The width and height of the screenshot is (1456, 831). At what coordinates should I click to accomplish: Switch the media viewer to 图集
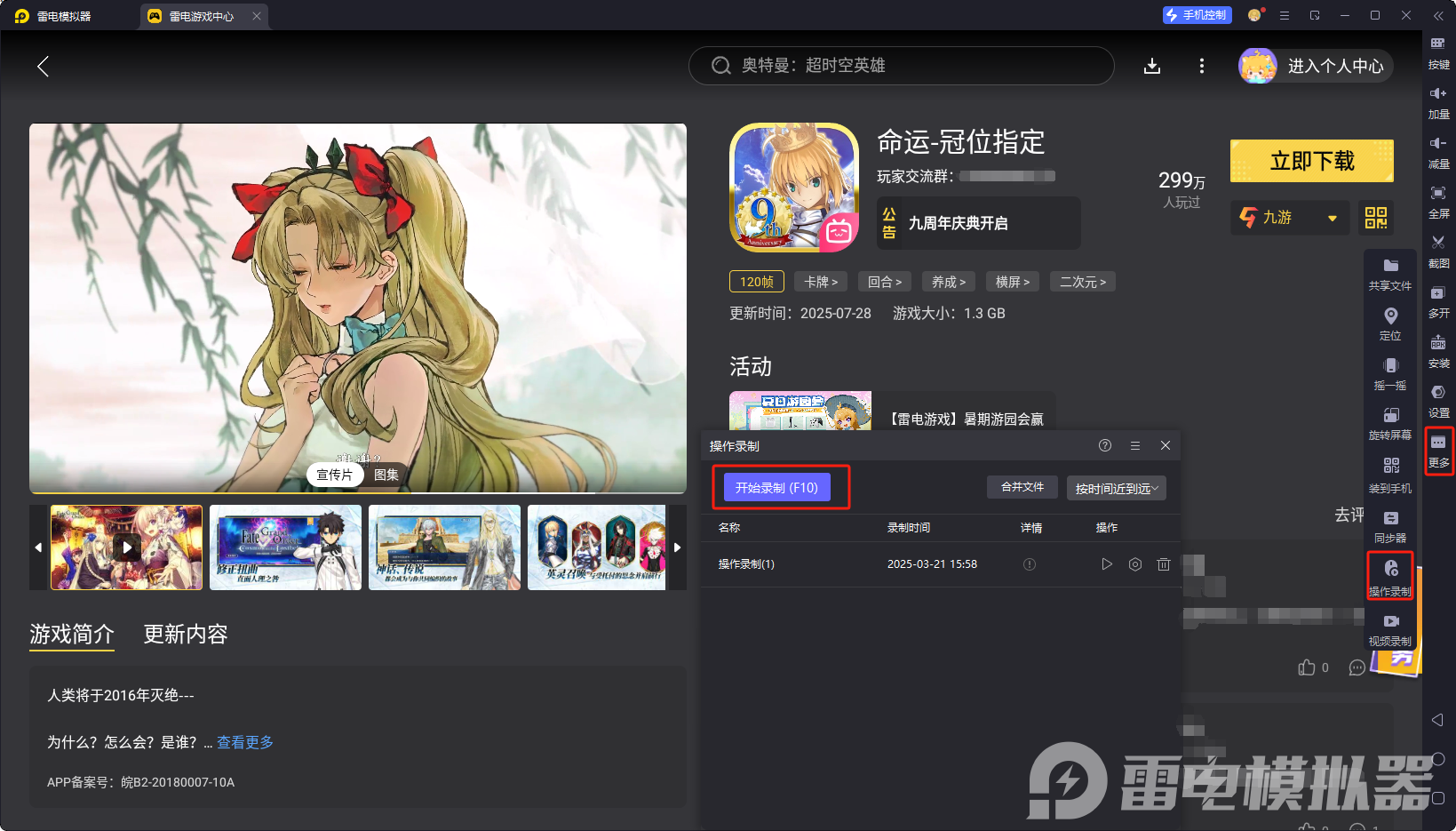pyautogui.click(x=386, y=475)
